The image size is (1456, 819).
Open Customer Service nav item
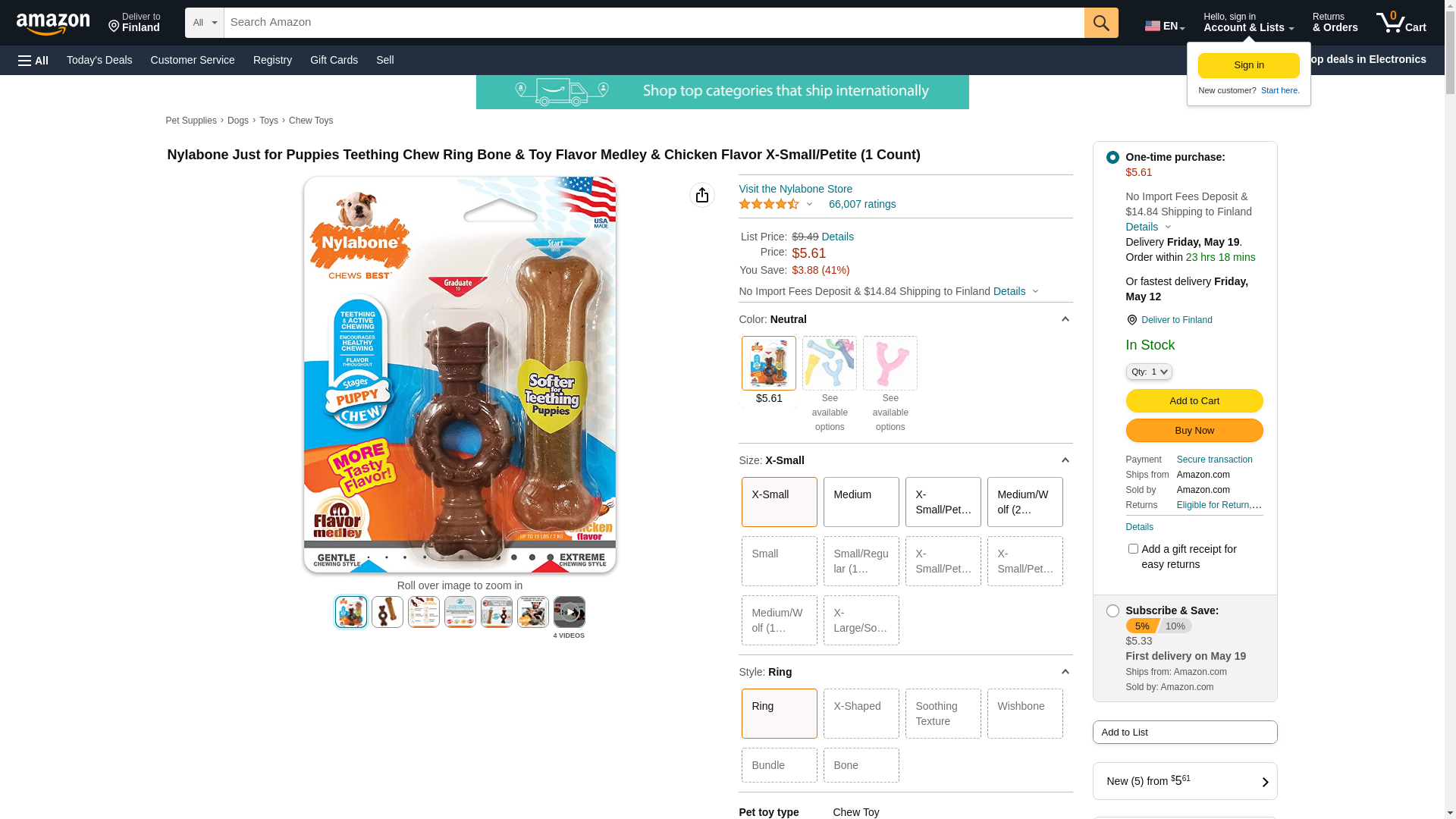click(x=193, y=60)
